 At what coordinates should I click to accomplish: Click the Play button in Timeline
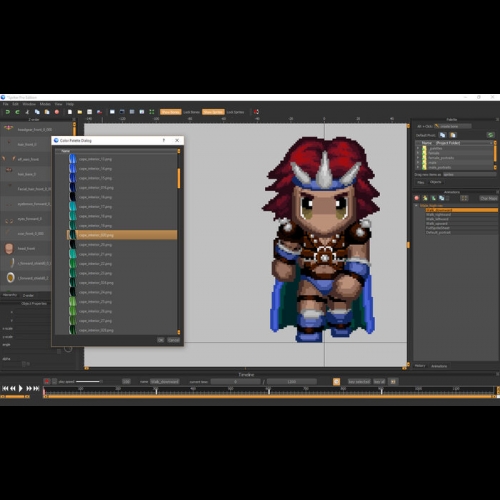[x=20, y=388]
